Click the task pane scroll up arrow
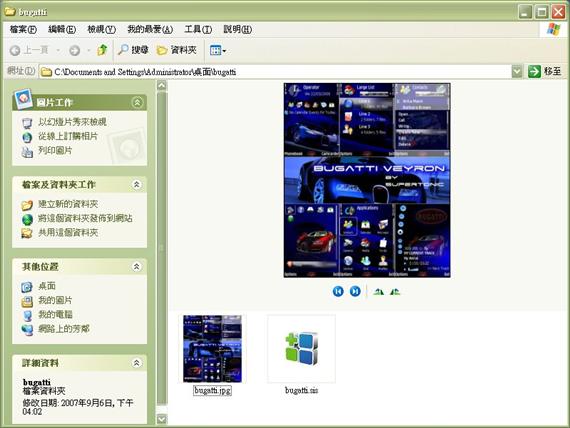The width and height of the screenshot is (570, 428). click(162, 86)
